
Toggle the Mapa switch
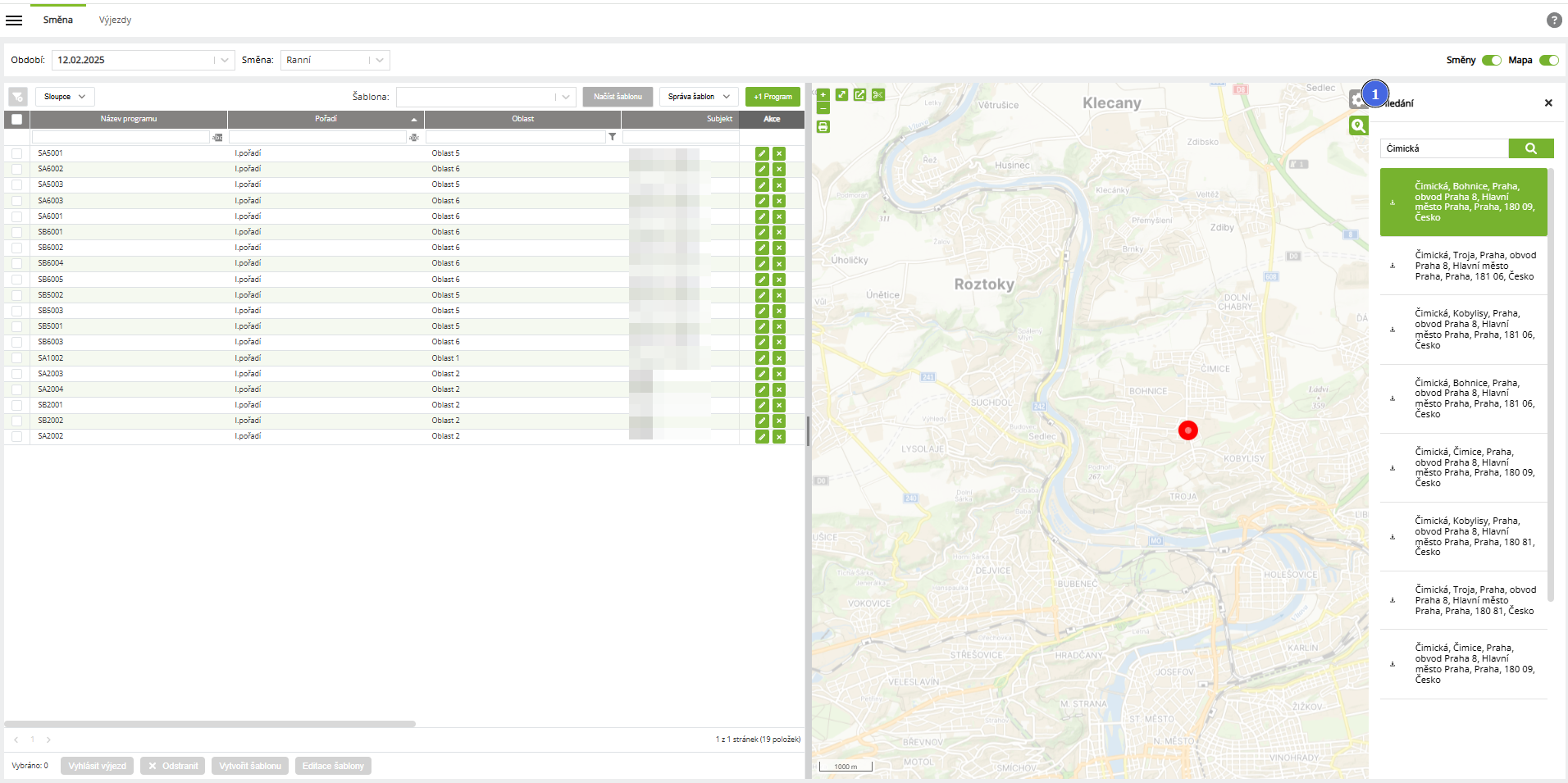[1548, 60]
